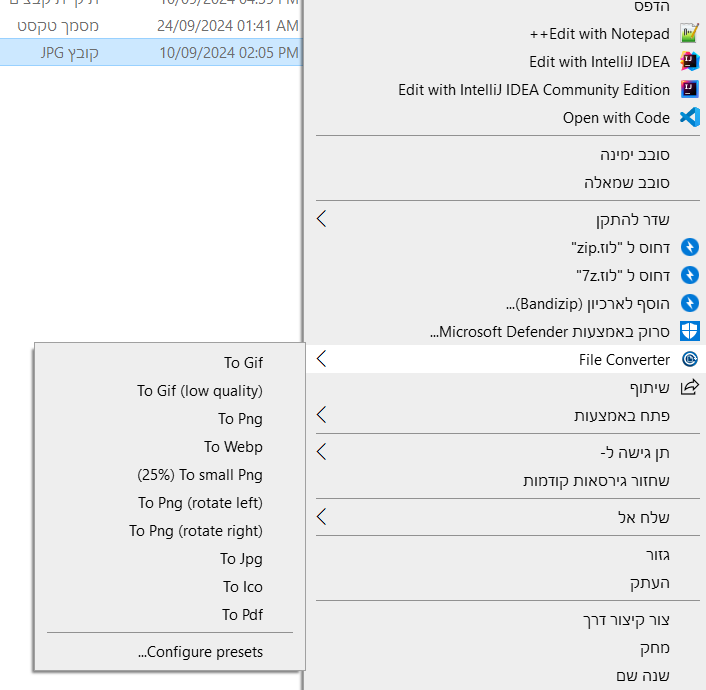Pick To Gif (low quality) preset
This screenshot has width=706, height=690.
point(200,391)
